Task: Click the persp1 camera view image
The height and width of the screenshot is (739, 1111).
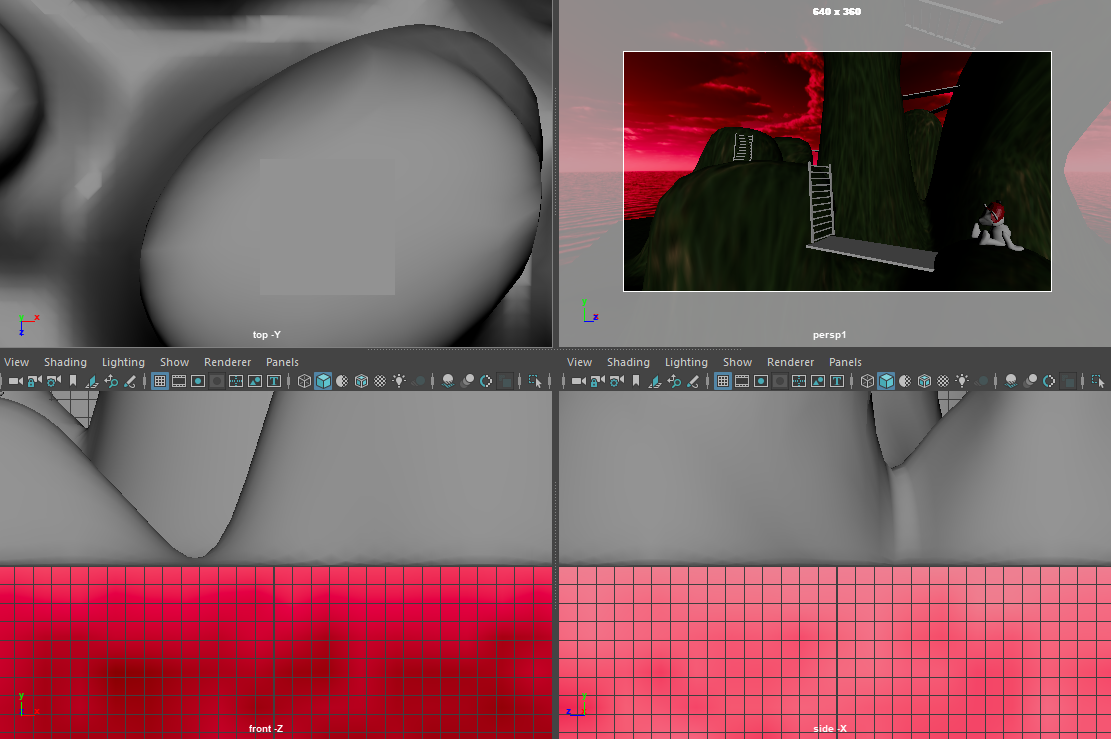Action: click(837, 171)
